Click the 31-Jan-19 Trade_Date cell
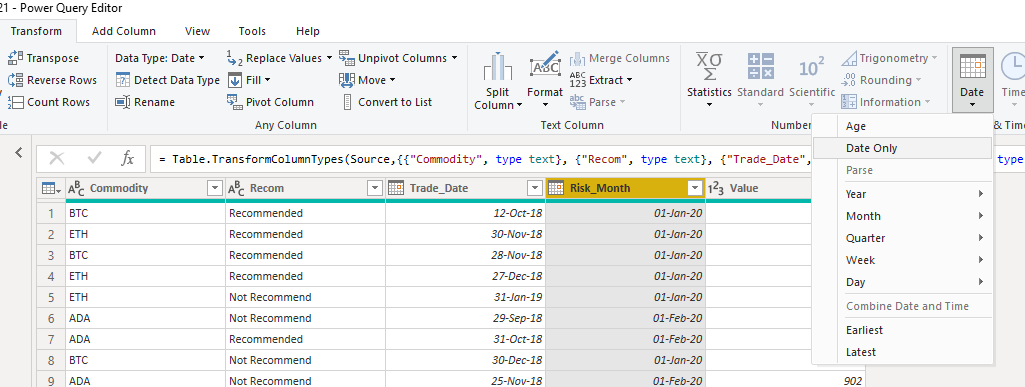Viewport: 1025px width, 387px height. (465, 297)
